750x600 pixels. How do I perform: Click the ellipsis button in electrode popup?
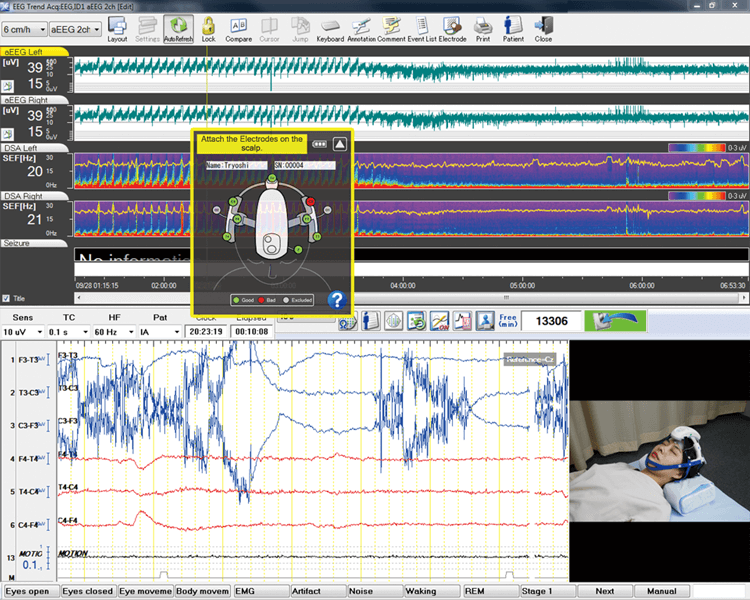point(320,144)
